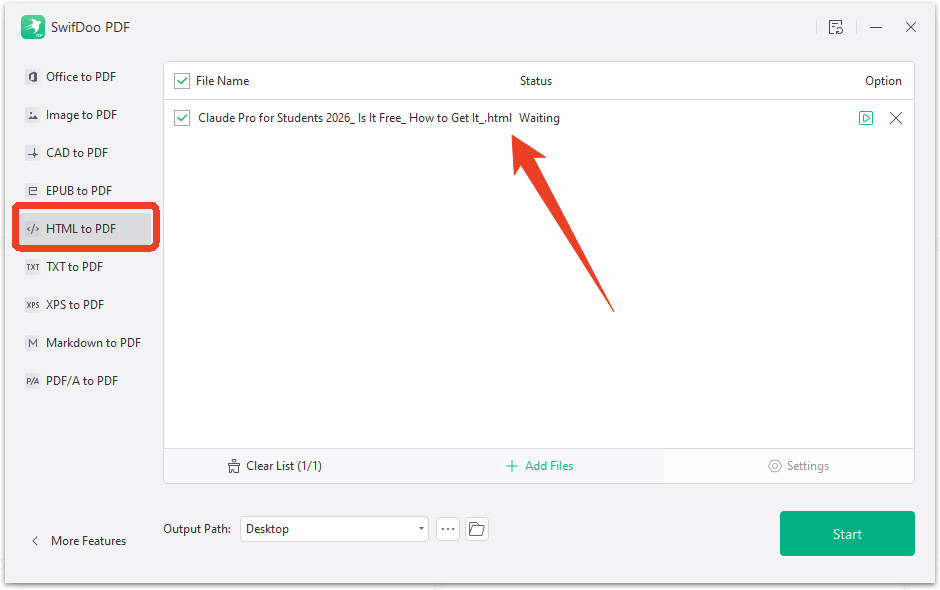Browse output path via three-dots button
940x590 pixels.
(448, 529)
